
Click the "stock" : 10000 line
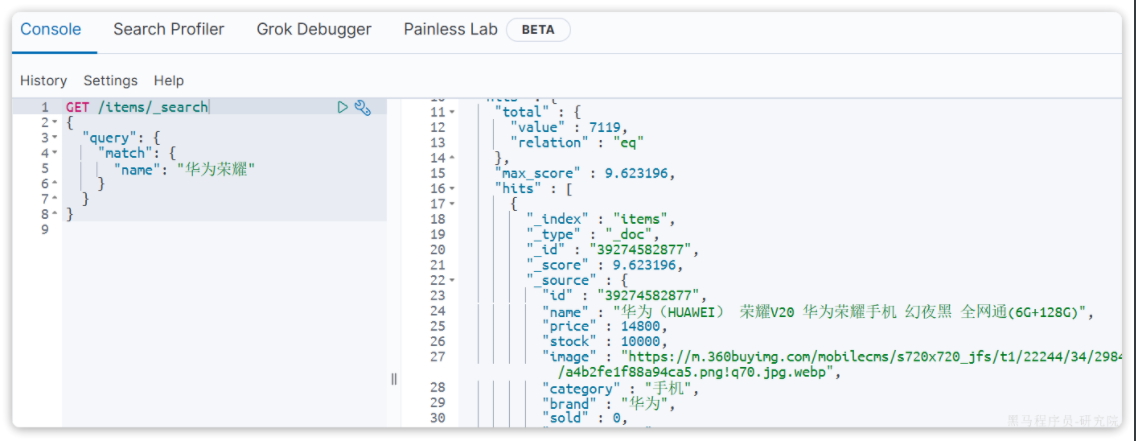(605, 342)
